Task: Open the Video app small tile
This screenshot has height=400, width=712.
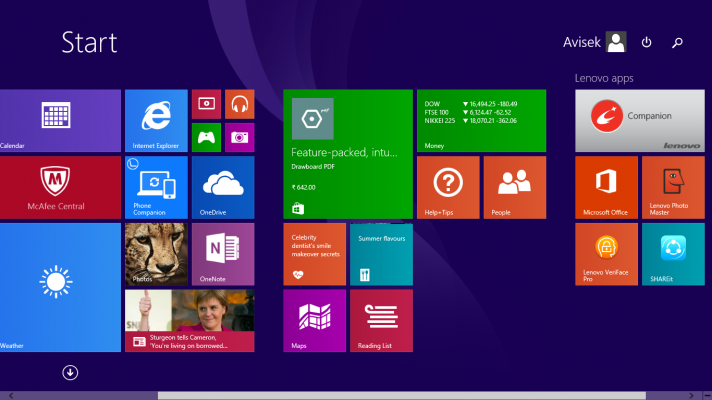Action: coord(206,104)
